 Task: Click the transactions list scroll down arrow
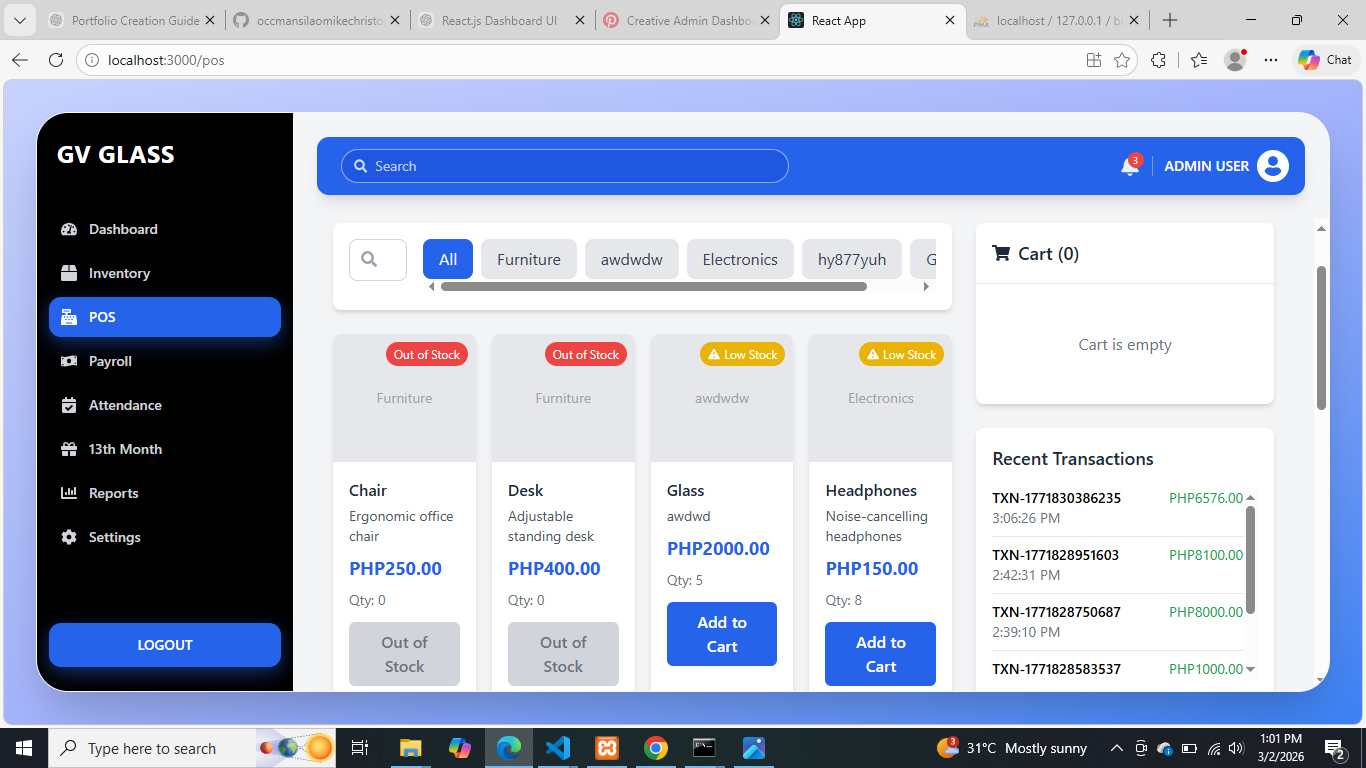1251,669
